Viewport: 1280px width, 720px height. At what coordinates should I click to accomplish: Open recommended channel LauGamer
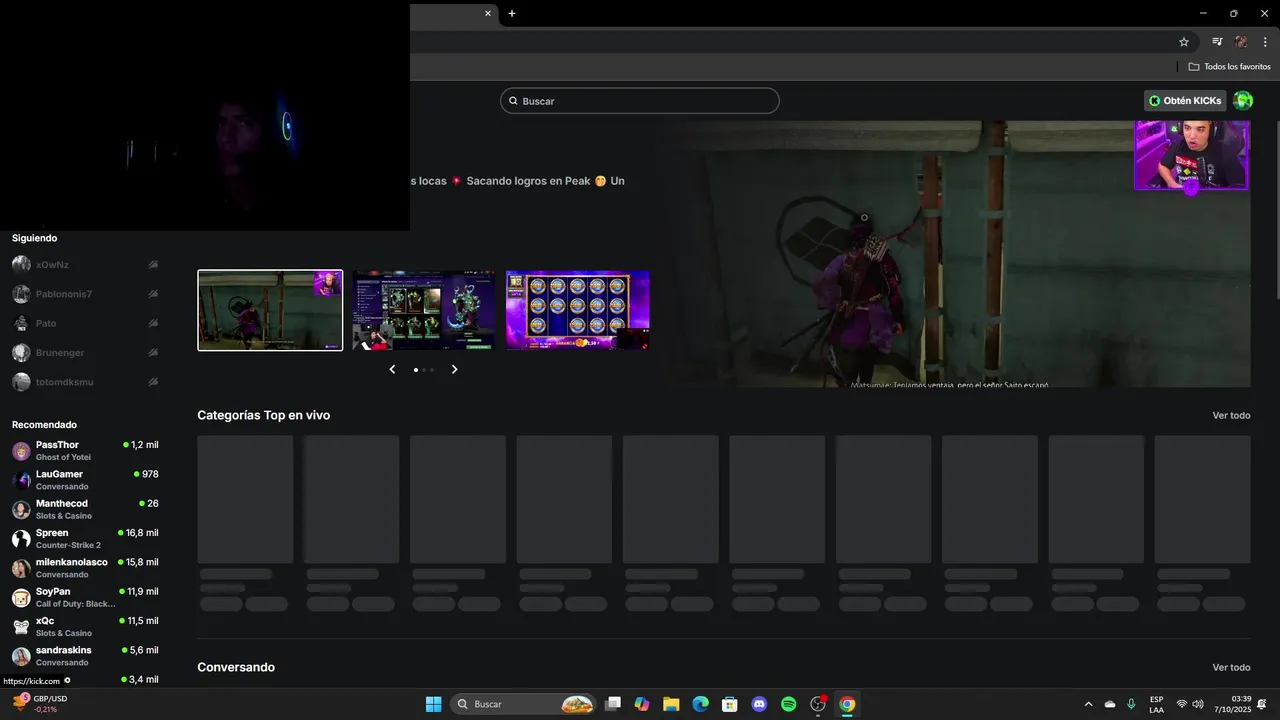(85, 480)
